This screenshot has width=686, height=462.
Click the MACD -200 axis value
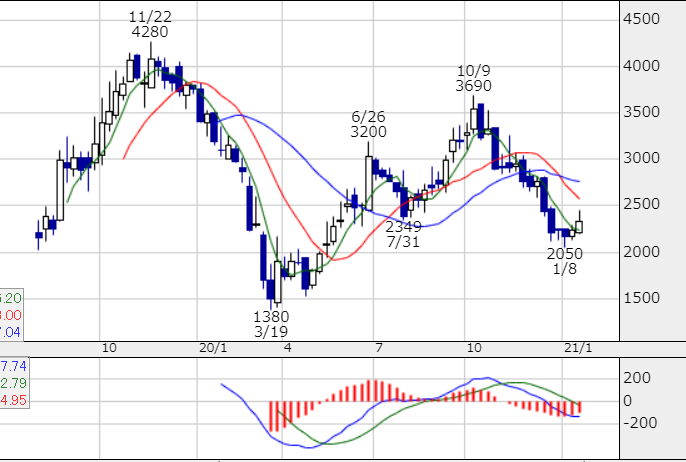tap(640, 423)
